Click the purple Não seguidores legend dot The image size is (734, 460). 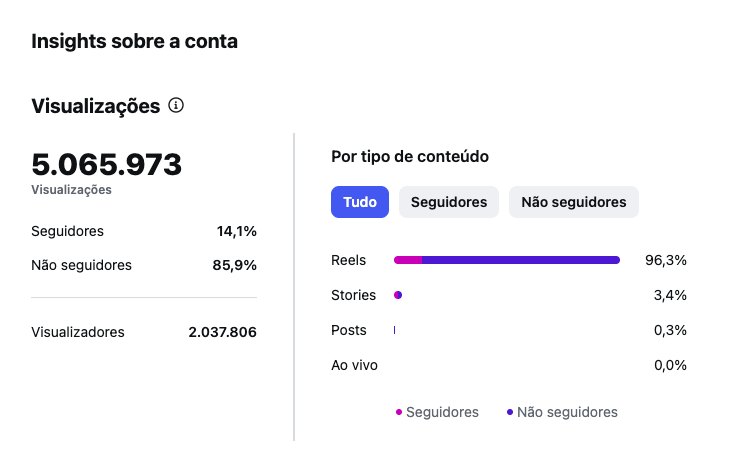(x=510, y=412)
